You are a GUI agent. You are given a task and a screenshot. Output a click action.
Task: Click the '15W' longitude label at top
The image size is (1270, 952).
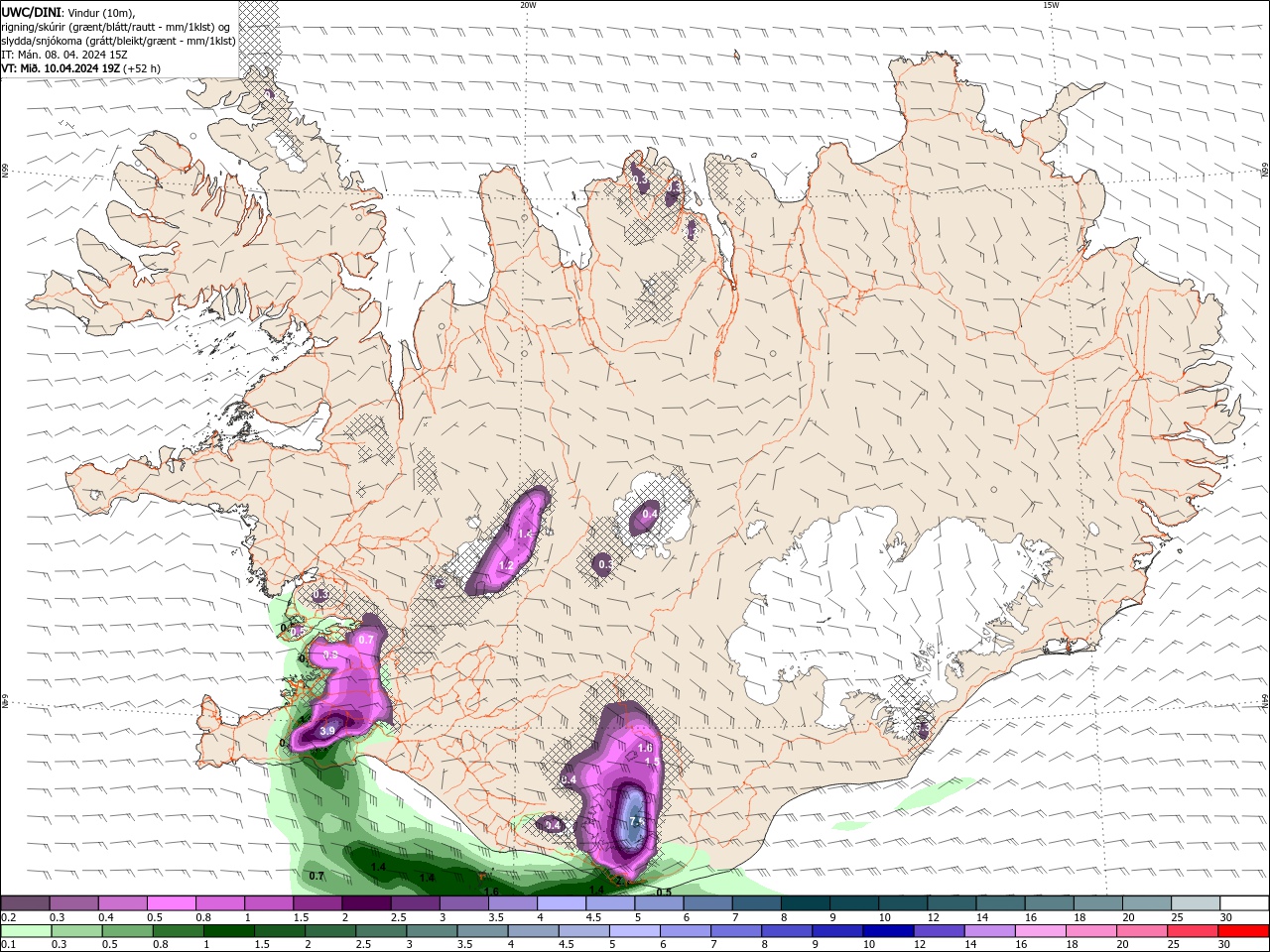(1051, 5)
